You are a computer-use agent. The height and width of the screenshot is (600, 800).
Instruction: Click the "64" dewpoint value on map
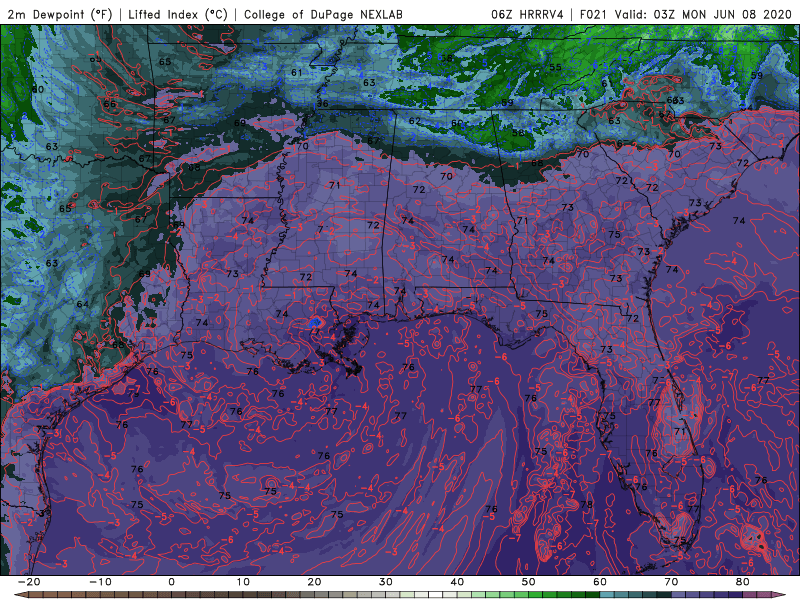click(x=83, y=304)
